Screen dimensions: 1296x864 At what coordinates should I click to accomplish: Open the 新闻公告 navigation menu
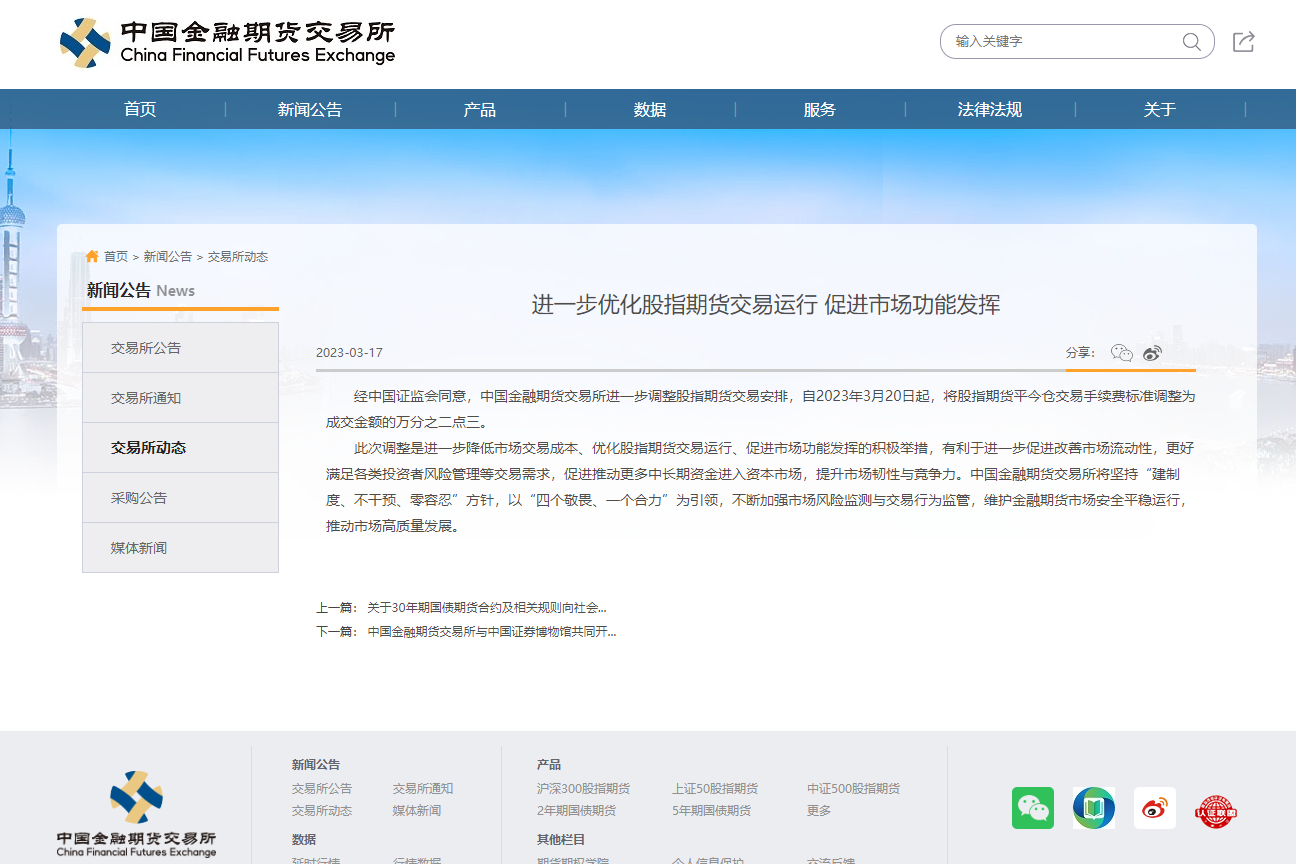click(310, 110)
